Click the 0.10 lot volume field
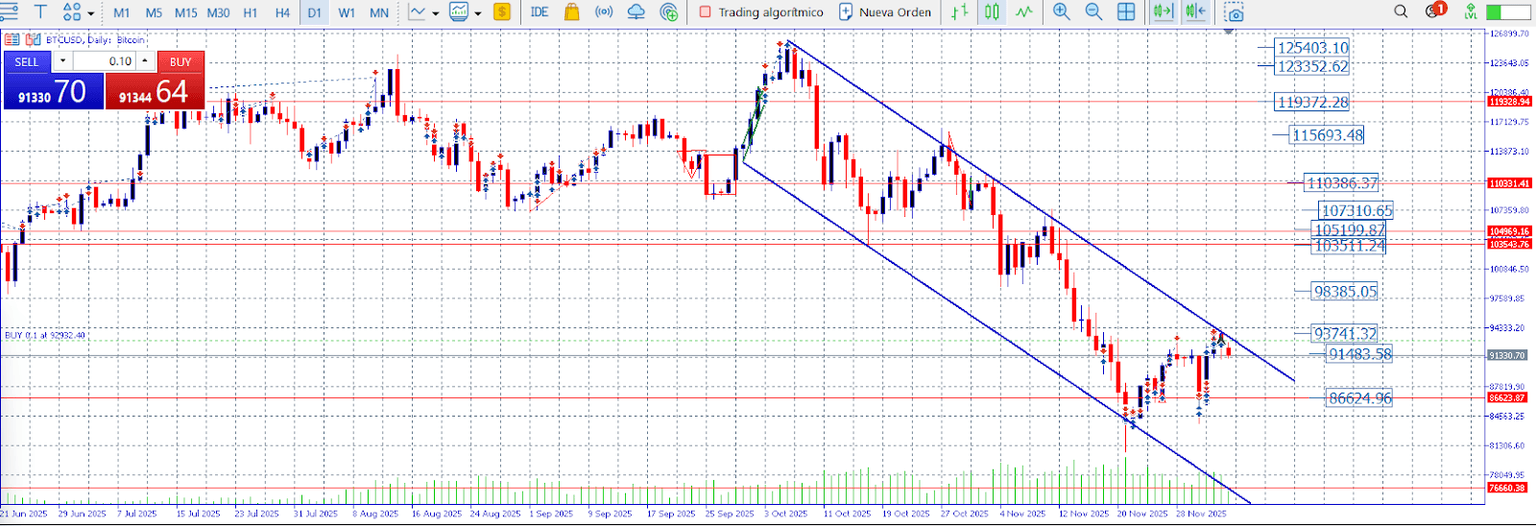This screenshot has height=526, width=1536. (104, 61)
